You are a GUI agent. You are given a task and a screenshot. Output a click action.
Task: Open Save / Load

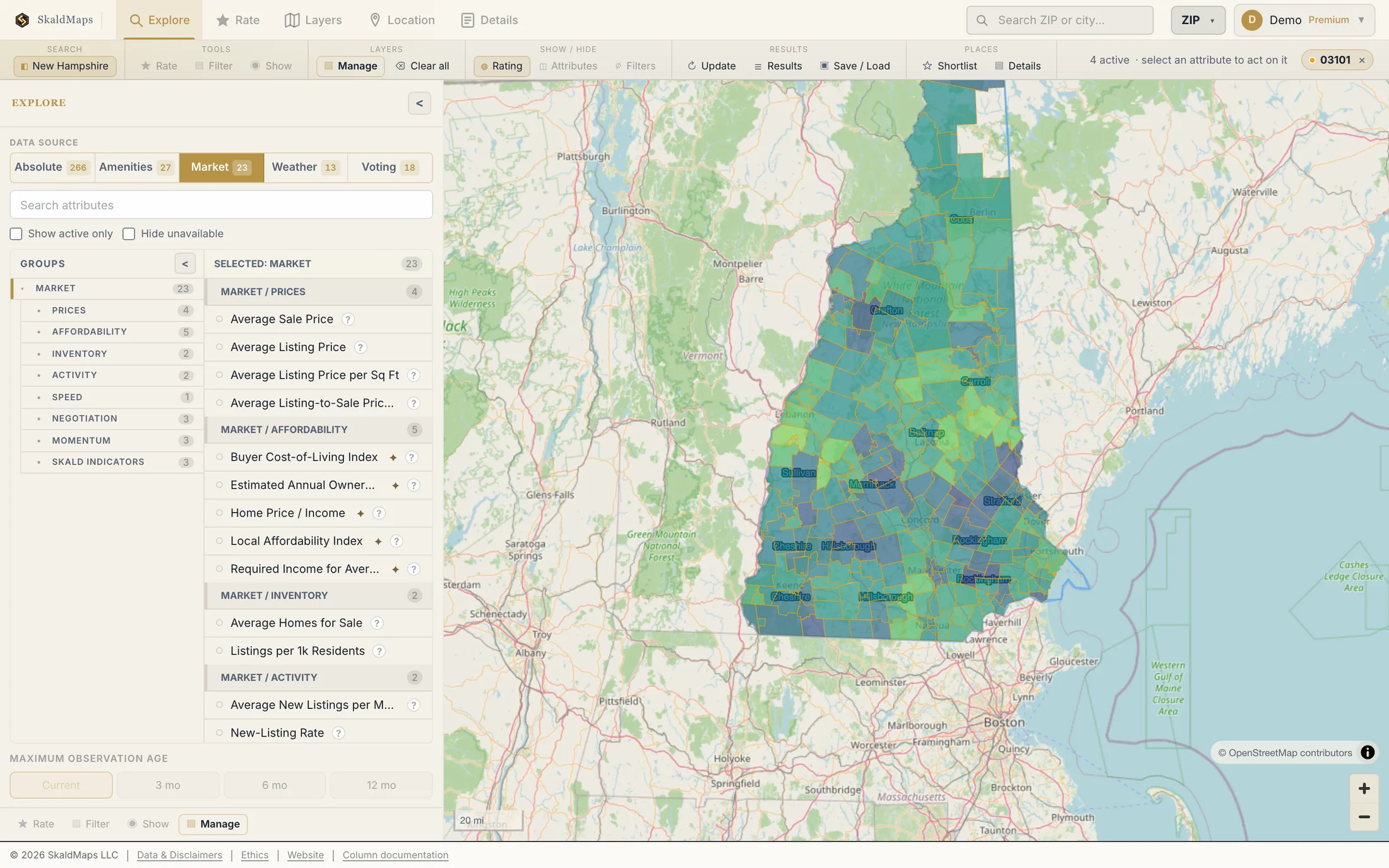[855, 66]
